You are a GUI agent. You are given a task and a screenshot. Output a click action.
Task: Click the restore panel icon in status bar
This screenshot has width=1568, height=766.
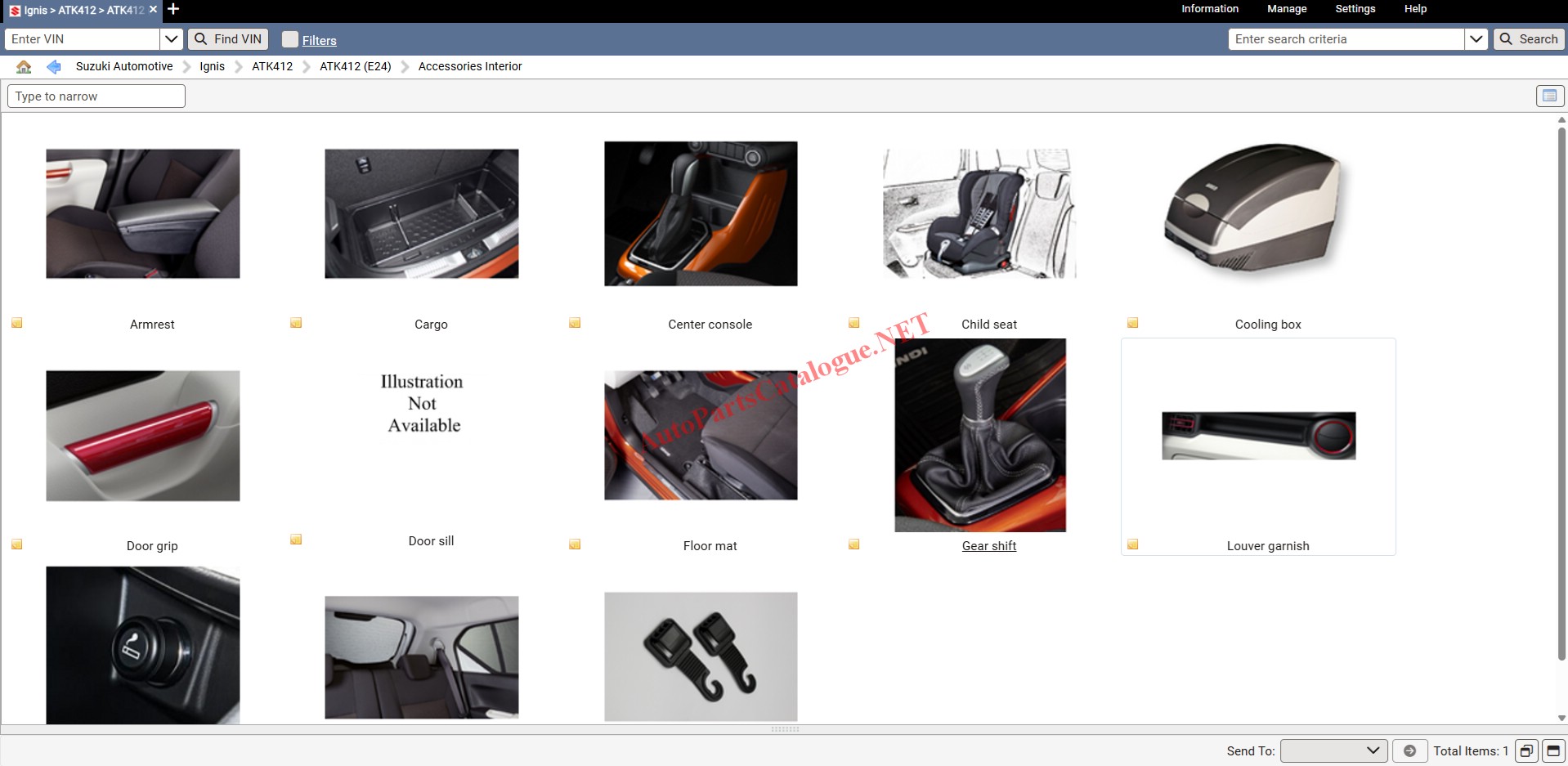tap(1525, 750)
